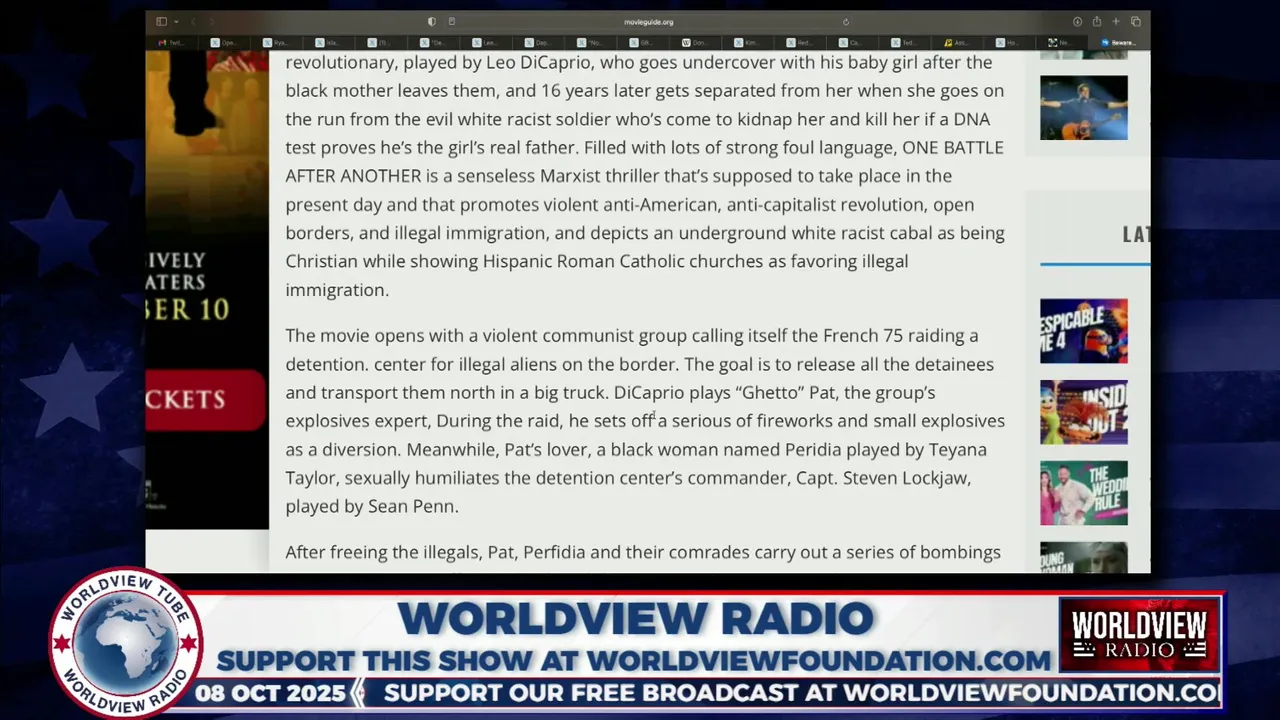Open the Share menu icon
Image resolution: width=1280 pixels, height=720 pixels.
pyautogui.click(x=1097, y=22)
